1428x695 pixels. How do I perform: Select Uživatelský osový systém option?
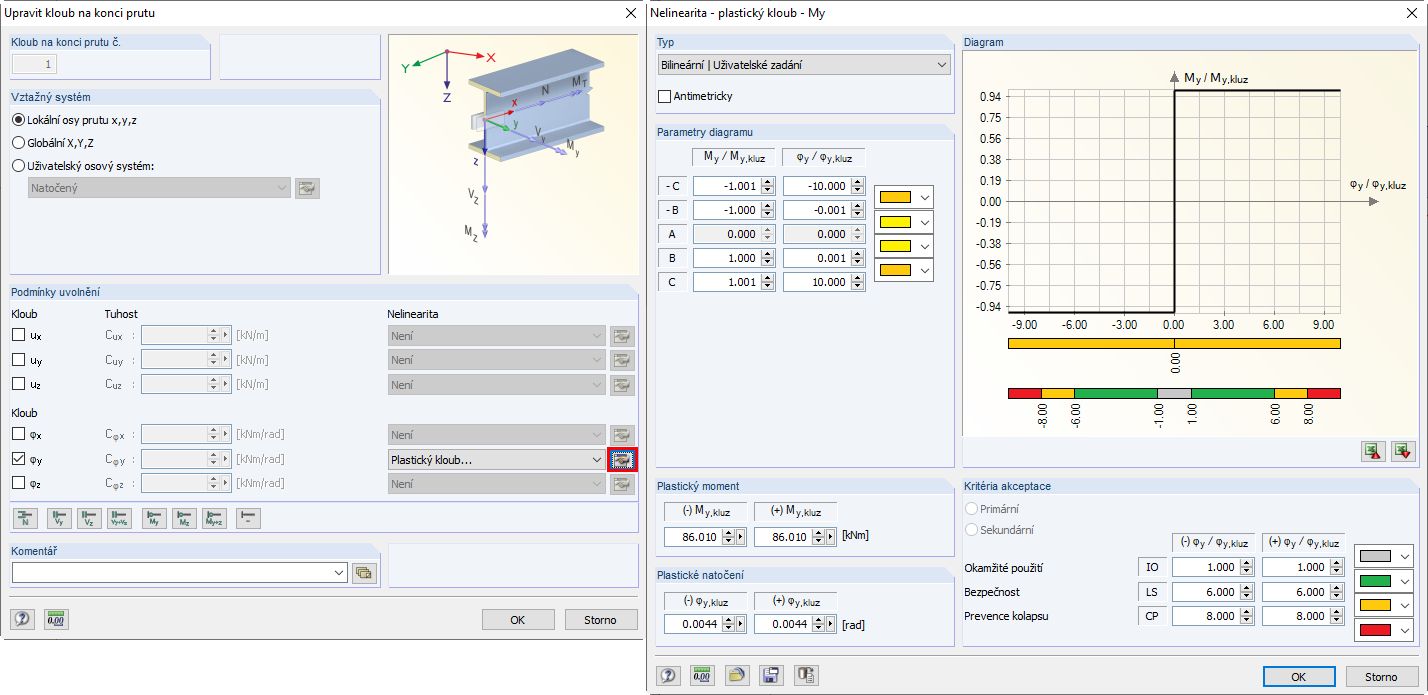(18, 166)
